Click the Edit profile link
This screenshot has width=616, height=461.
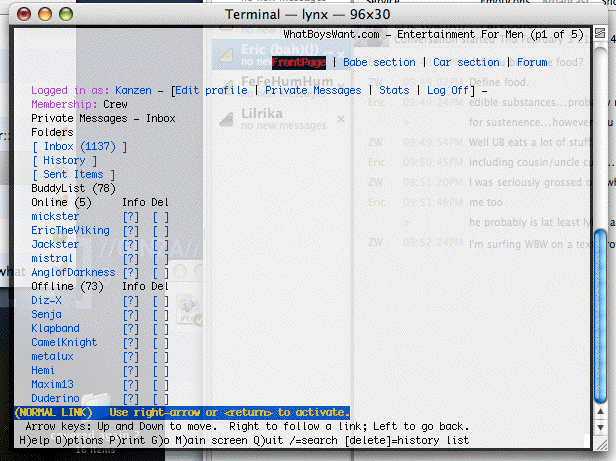[x=212, y=90]
